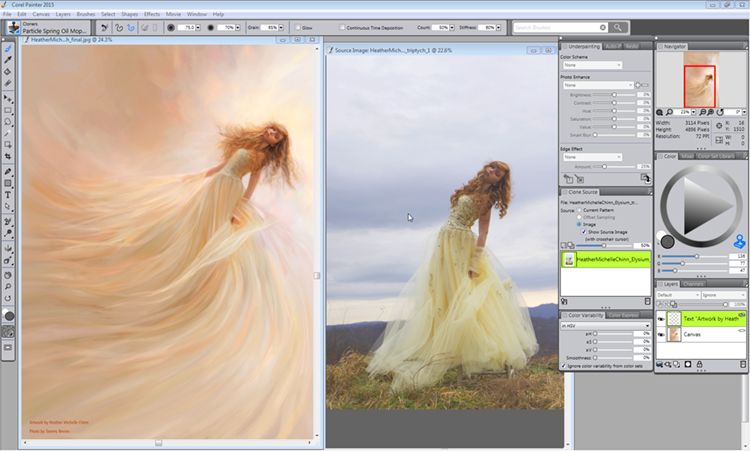Select the Paint Bucket tool

coord(8,72)
